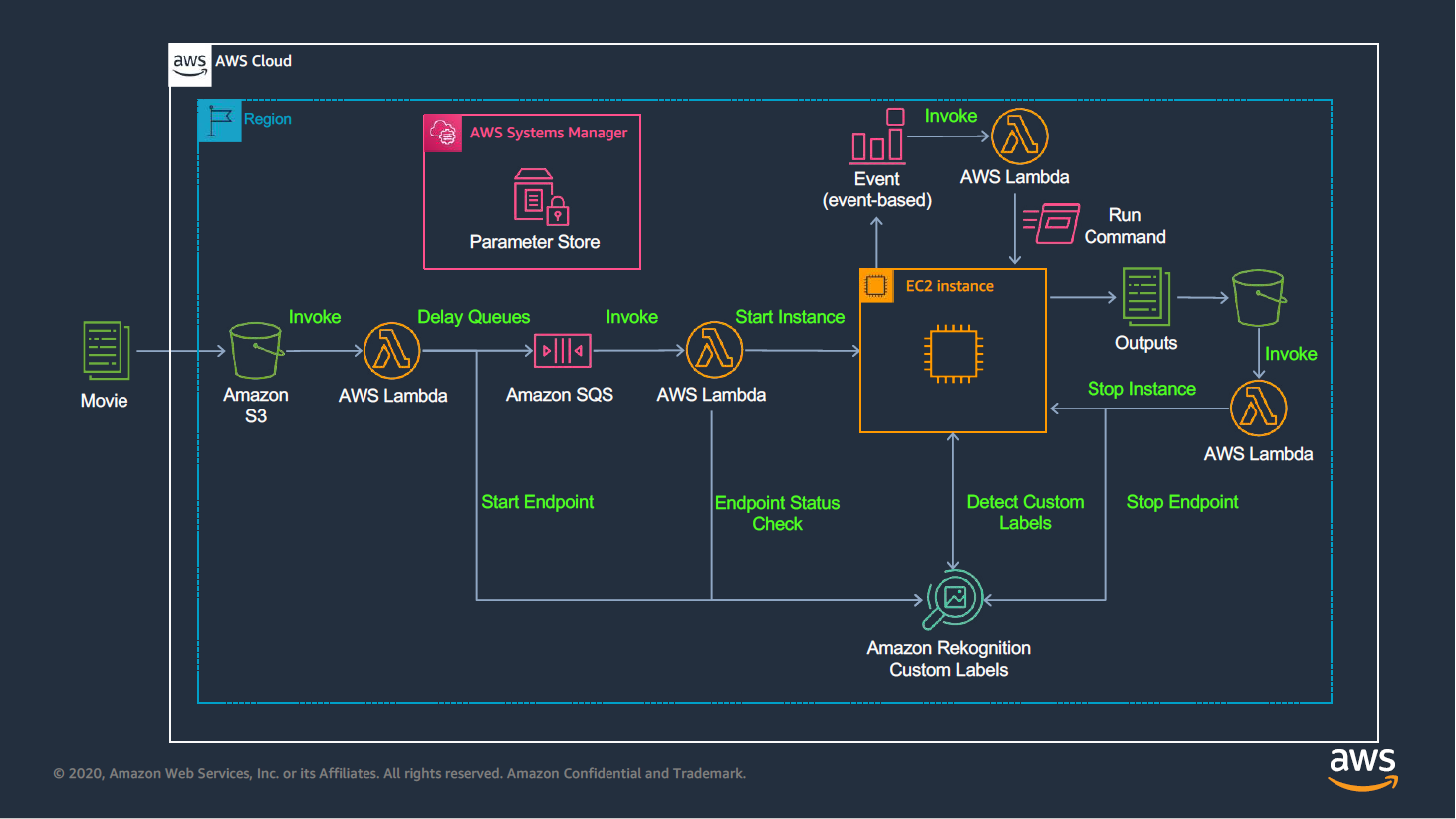Select the Event (event-based) chart icon
This screenshot has width=1456, height=819.
click(x=877, y=135)
